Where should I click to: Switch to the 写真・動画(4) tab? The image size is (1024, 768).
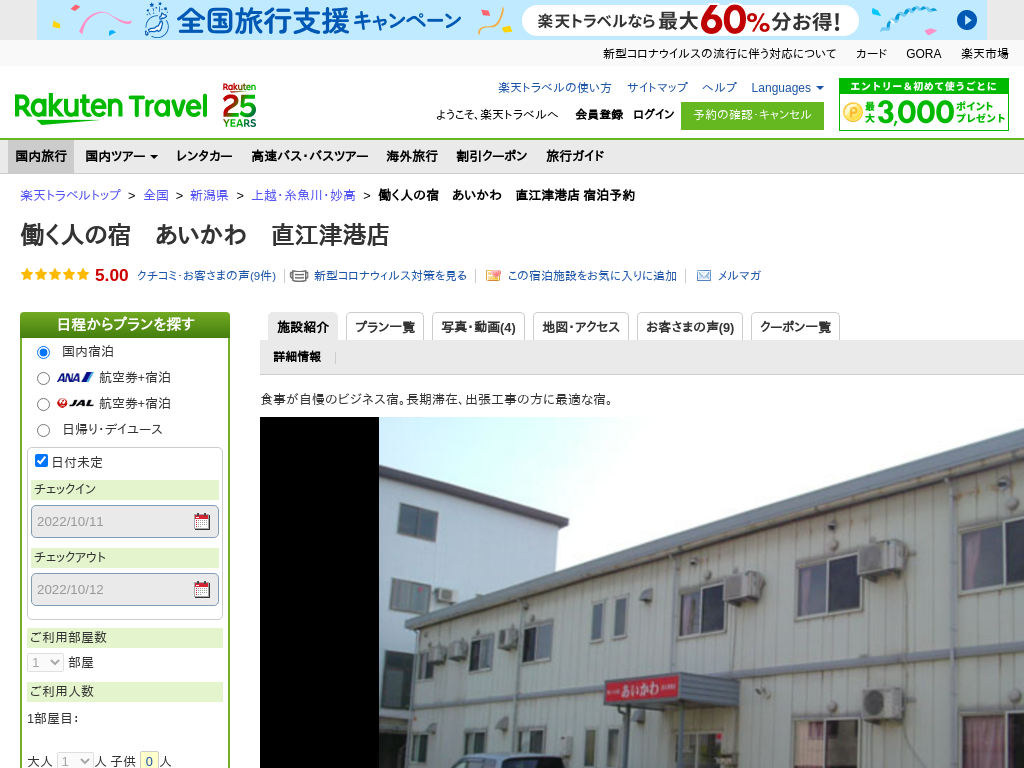479,327
